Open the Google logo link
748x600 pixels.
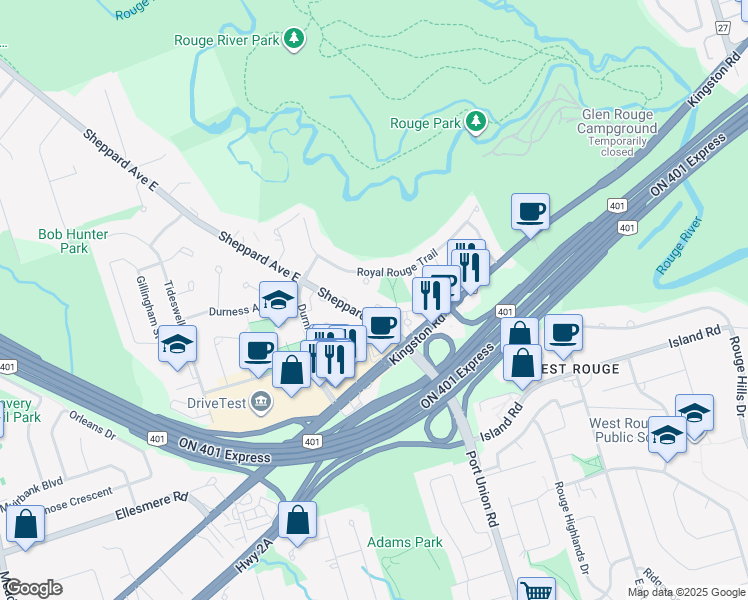pyautogui.click(x=34, y=588)
